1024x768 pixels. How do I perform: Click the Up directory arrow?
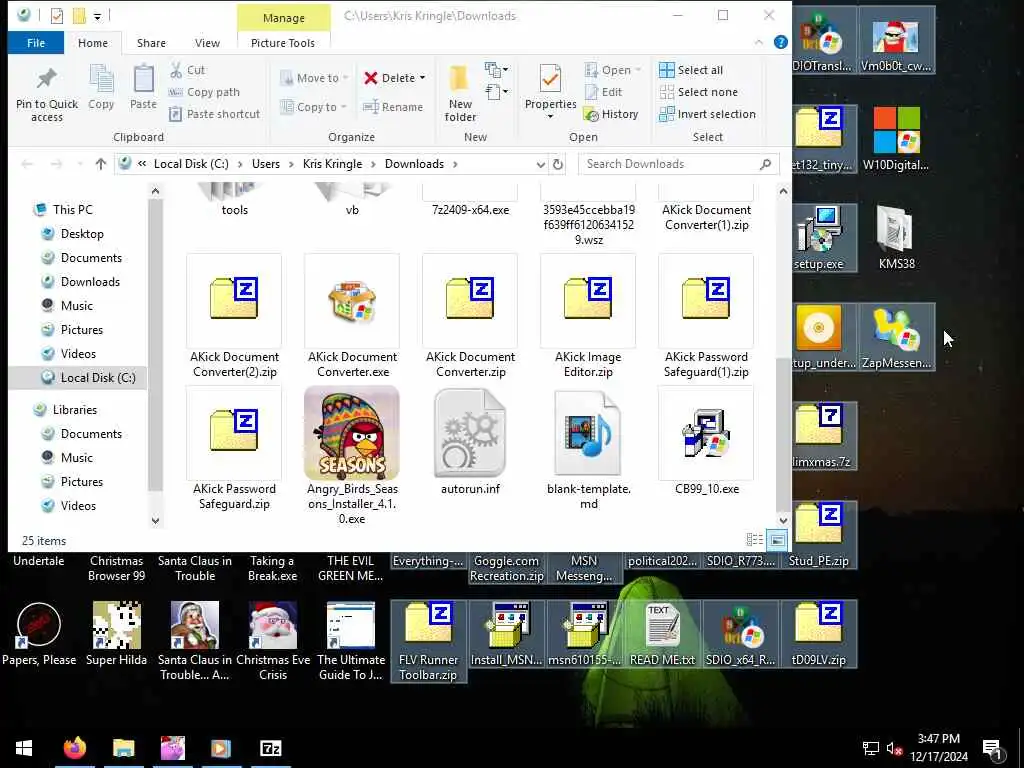(101, 164)
